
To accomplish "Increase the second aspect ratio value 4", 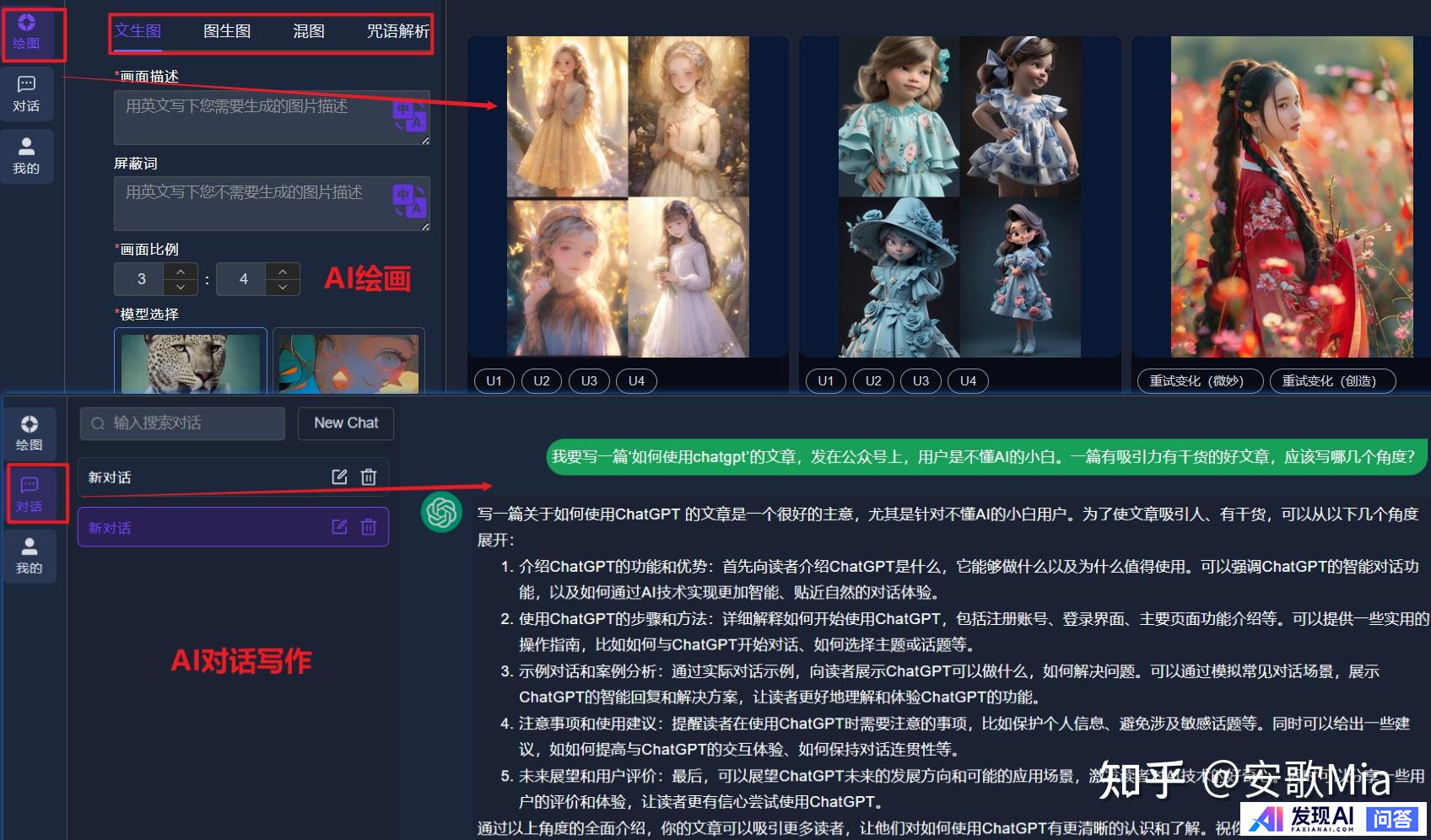I will (x=283, y=272).
